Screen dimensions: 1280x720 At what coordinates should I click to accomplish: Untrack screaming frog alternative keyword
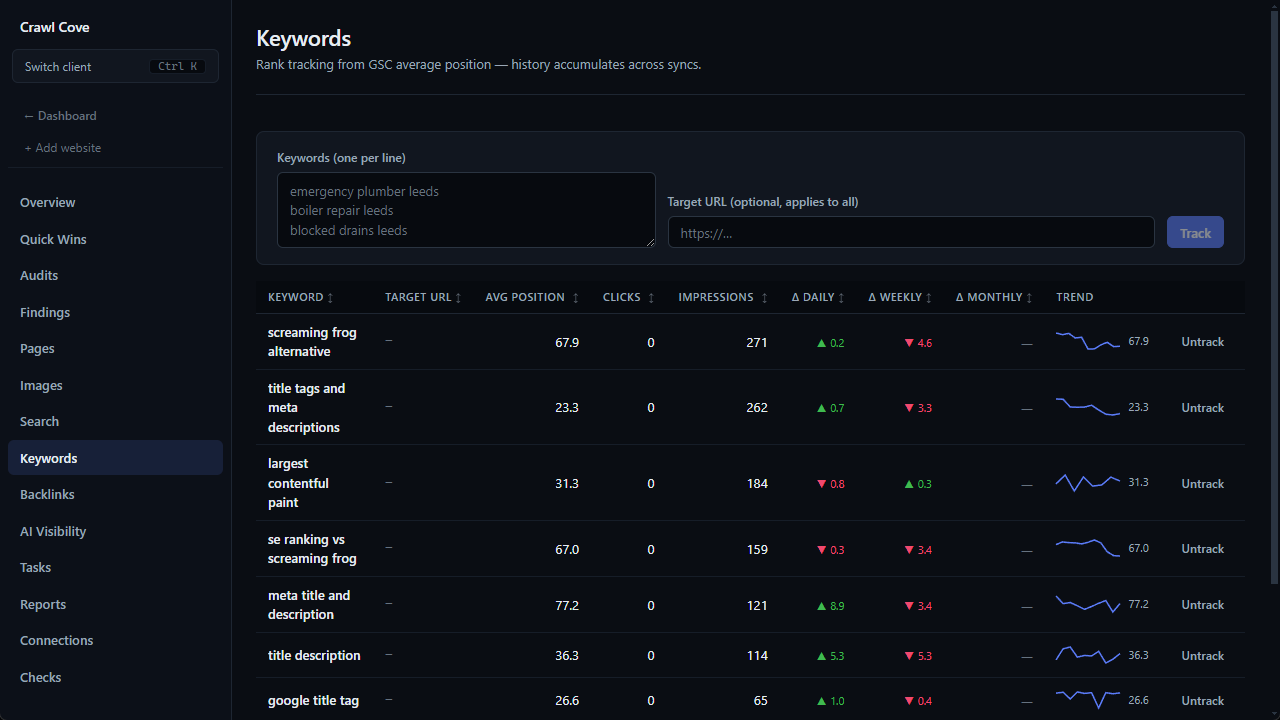[1202, 342]
